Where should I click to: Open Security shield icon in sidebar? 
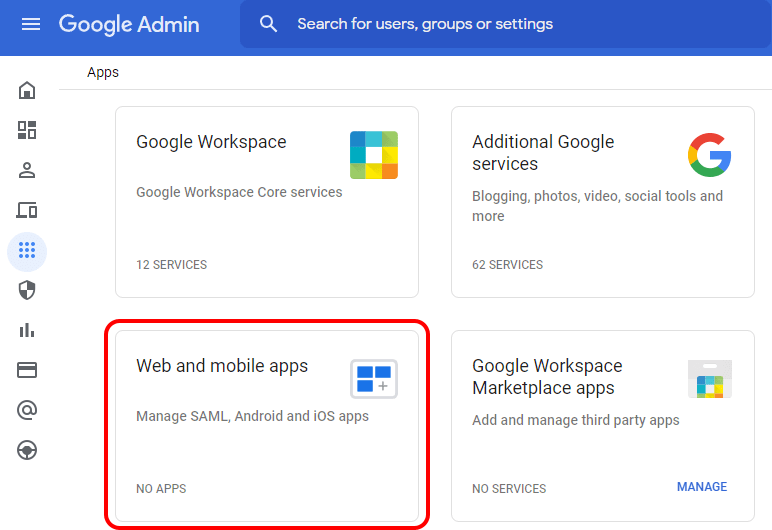click(27, 290)
